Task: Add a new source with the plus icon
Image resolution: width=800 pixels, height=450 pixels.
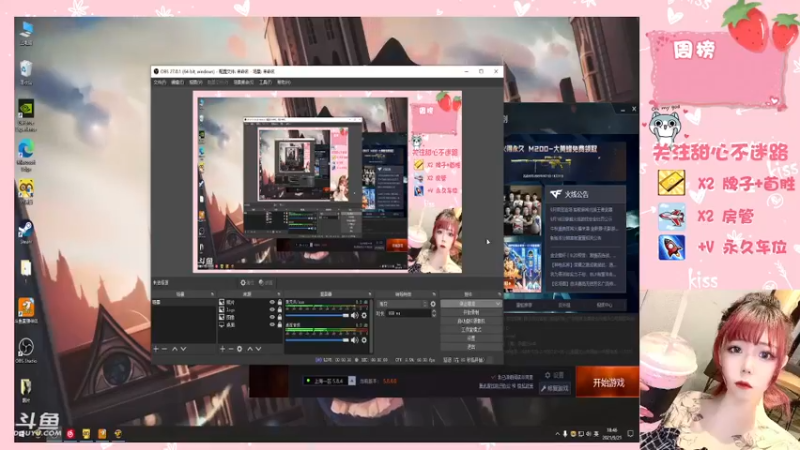Action: [222, 349]
